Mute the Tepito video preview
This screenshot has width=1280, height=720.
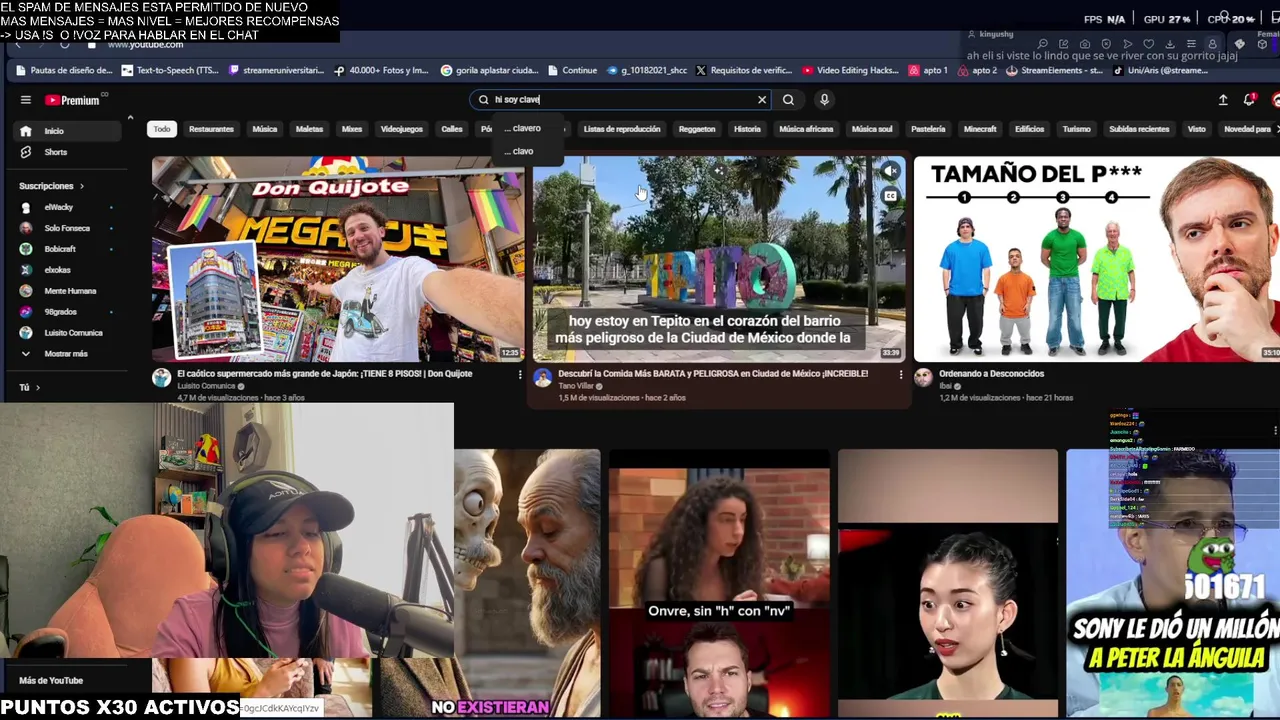tap(890, 172)
